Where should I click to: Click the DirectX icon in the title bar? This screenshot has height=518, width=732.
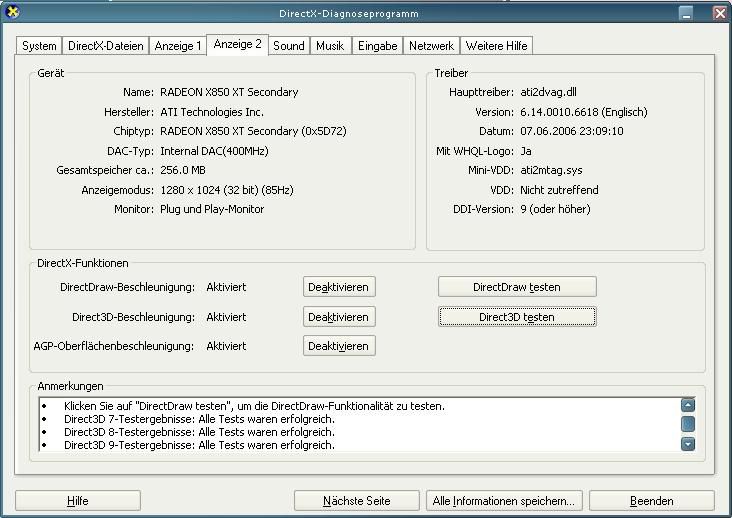(12, 13)
